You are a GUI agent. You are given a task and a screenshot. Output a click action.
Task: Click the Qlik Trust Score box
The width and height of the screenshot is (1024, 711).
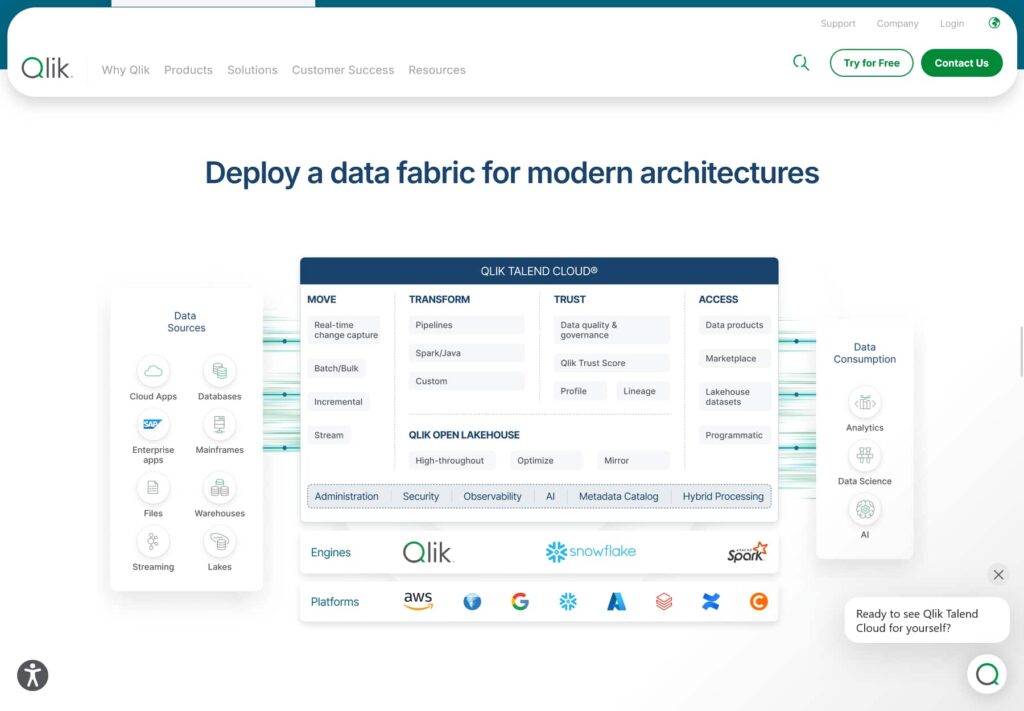coord(611,363)
